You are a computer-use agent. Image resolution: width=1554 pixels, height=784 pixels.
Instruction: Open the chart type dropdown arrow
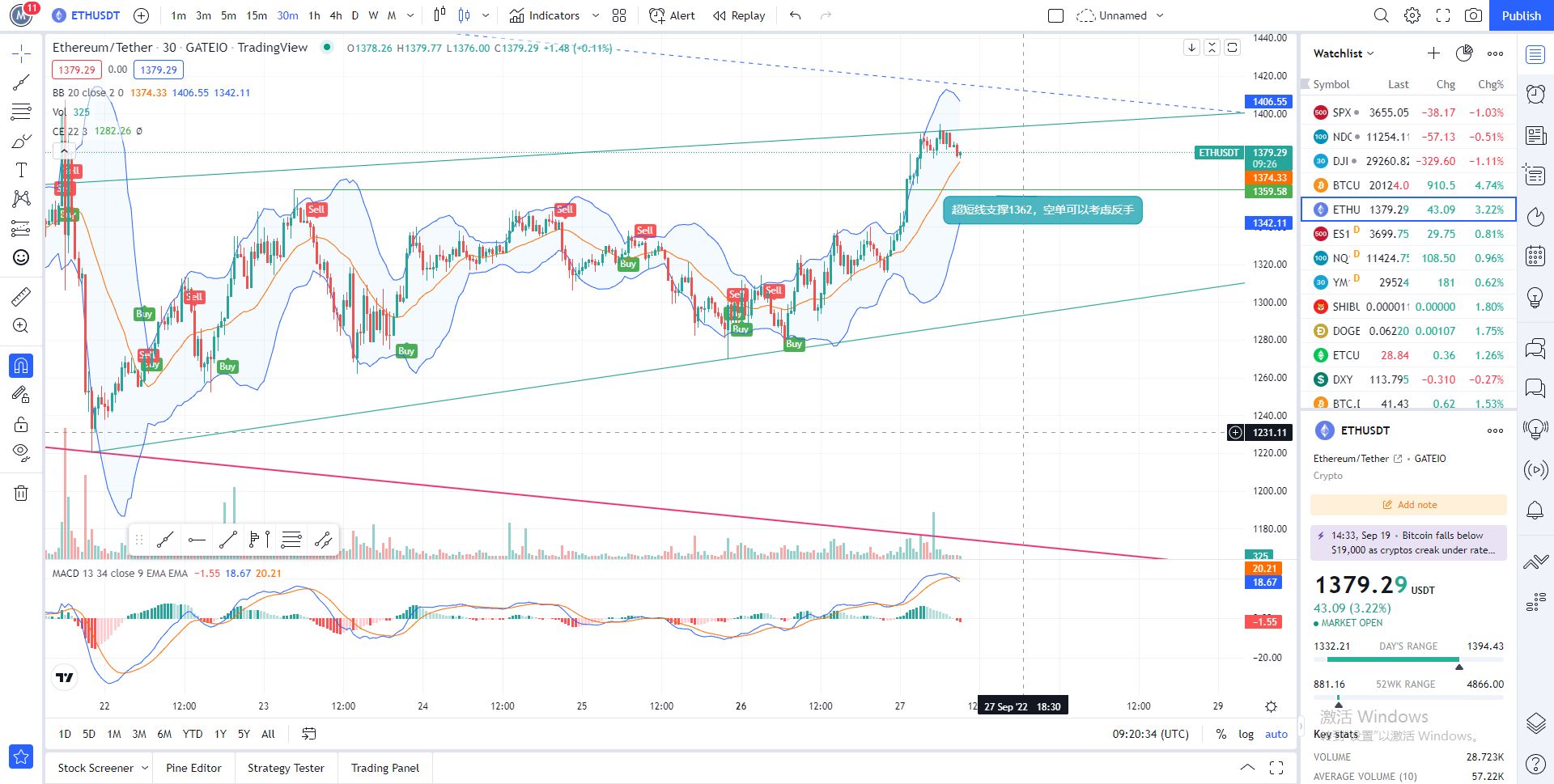(486, 15)
